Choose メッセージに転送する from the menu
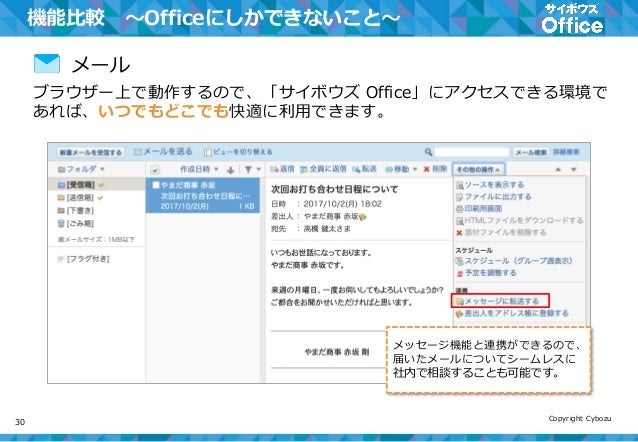The height and width of the screenshot is (442, 638). [500, 301]
